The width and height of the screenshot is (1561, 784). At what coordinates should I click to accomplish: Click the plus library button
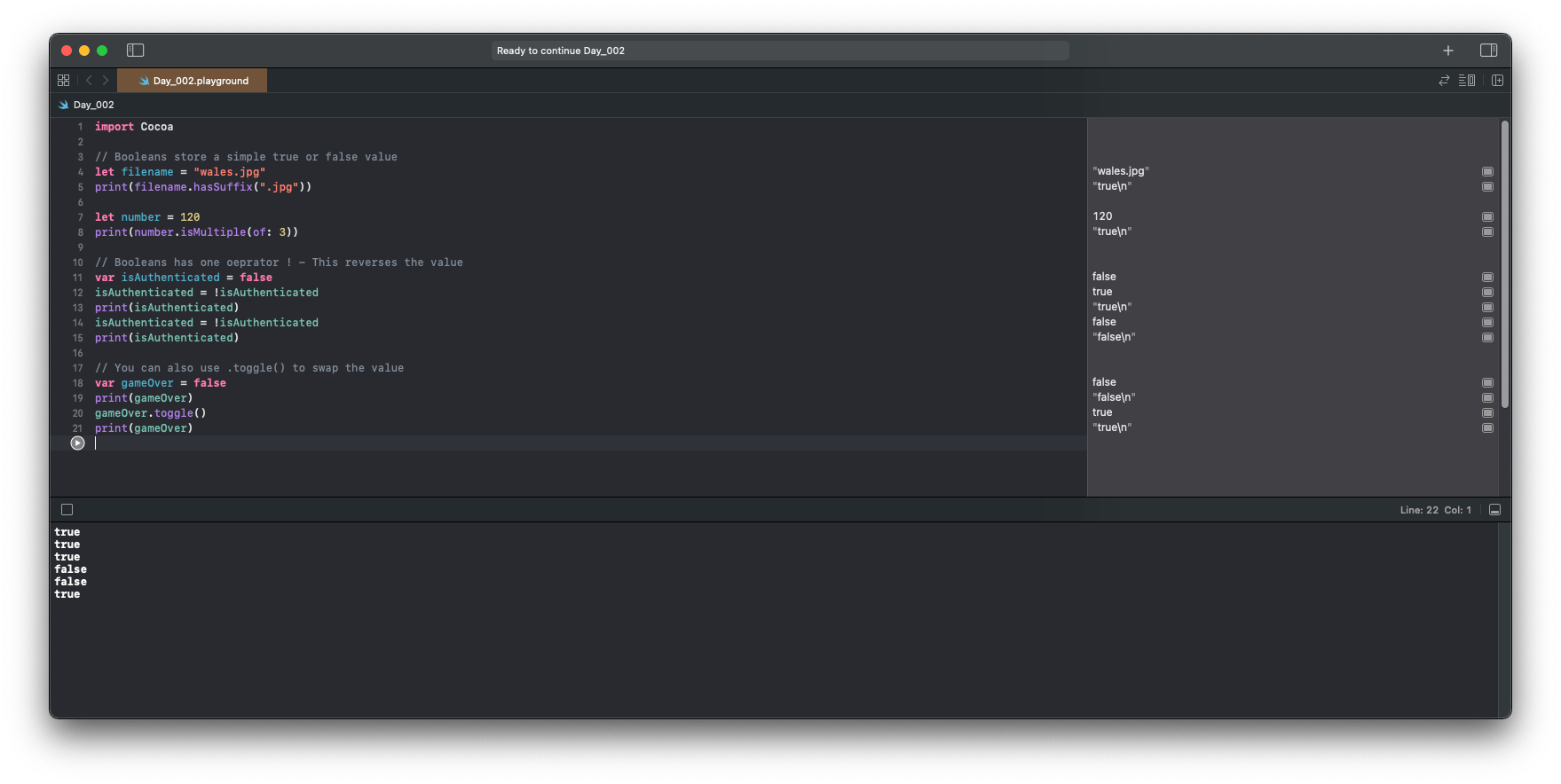pos(1448,51)
